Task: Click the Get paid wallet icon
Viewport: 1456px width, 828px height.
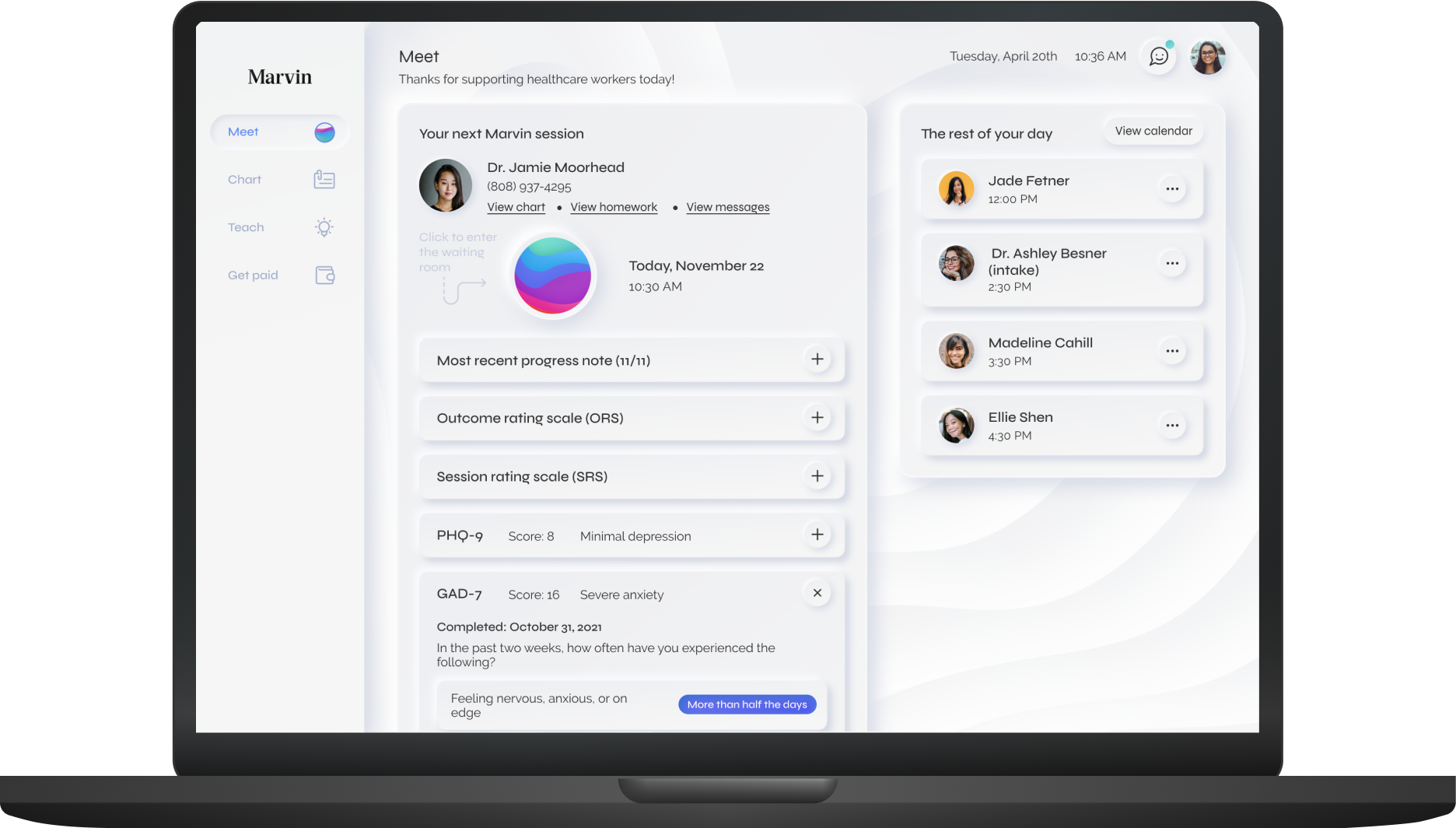Action: coord(324,275)
